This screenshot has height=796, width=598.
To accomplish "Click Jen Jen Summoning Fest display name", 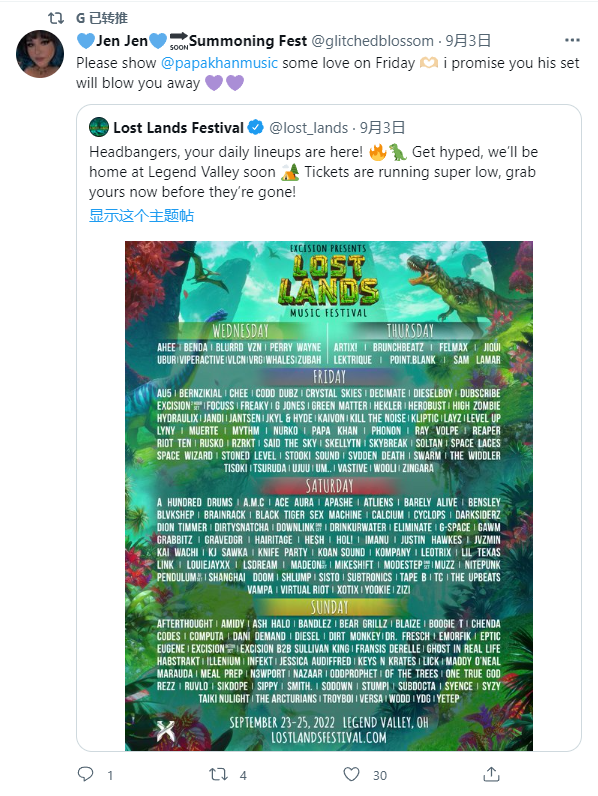I will [x=192, y=41].
